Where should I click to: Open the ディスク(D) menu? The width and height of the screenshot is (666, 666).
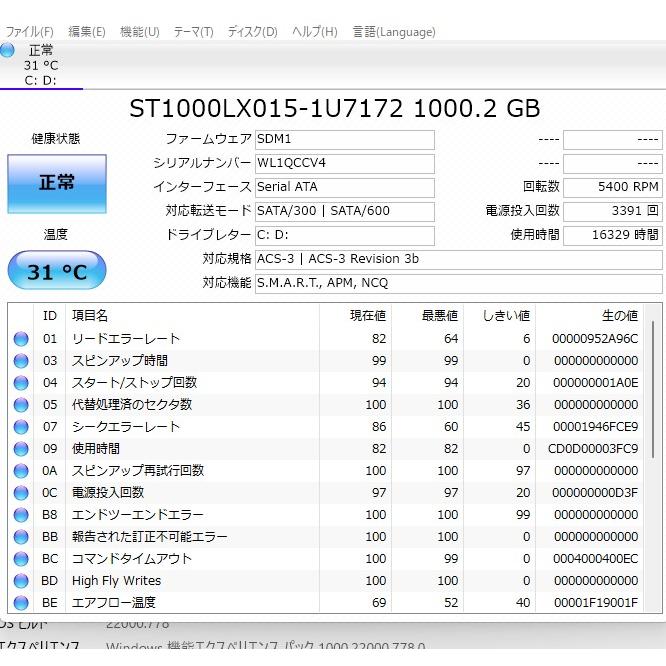click(252, 32)
